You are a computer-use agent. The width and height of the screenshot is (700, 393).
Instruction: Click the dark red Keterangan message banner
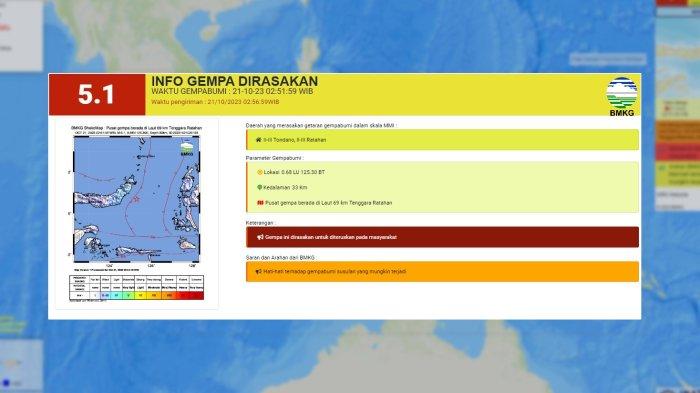point(442,237)
